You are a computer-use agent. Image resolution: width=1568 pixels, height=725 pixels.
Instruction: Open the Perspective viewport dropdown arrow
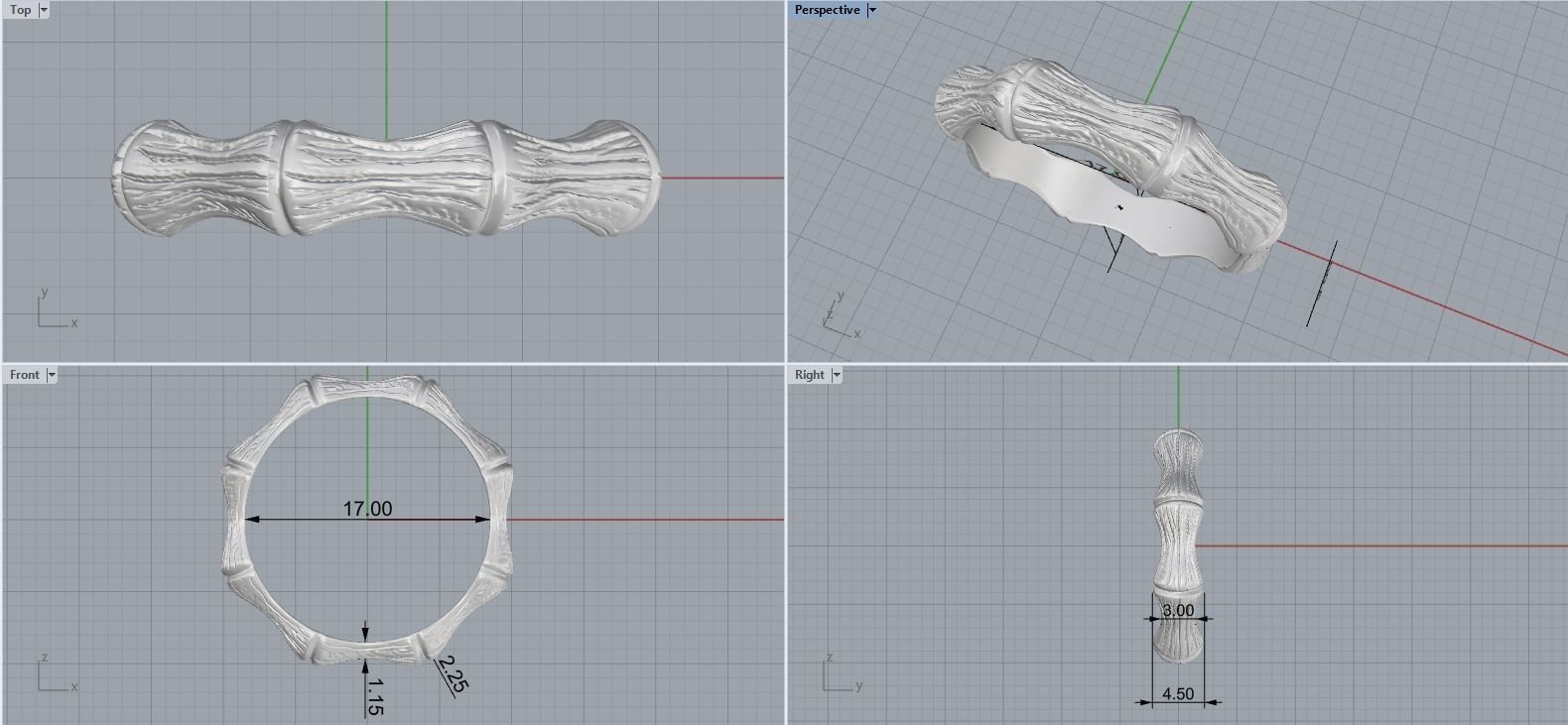tap(872, 10)
